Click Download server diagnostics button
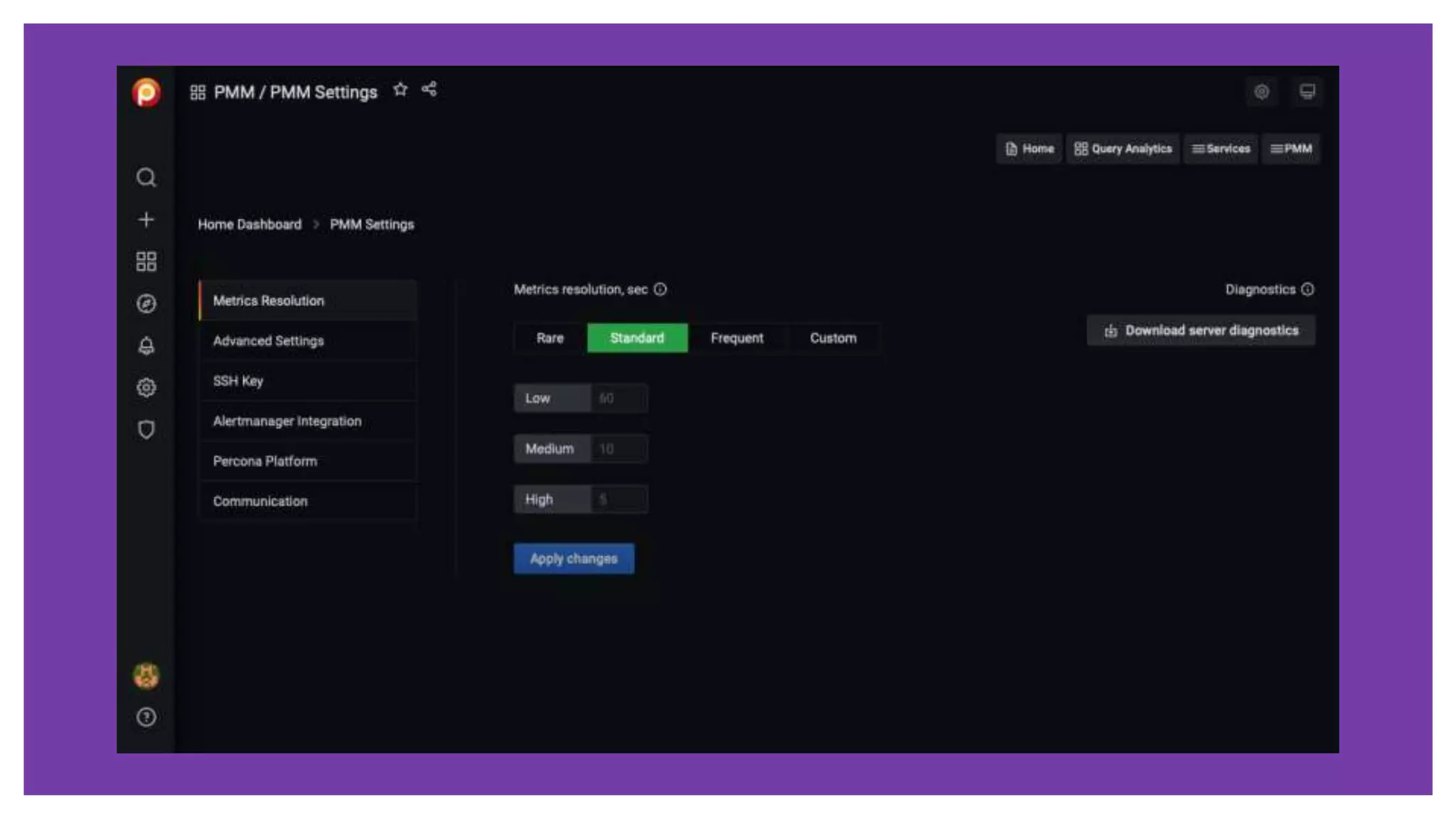The height and width of the screenshot is (819, 1456). click(x=1201, y=331)
